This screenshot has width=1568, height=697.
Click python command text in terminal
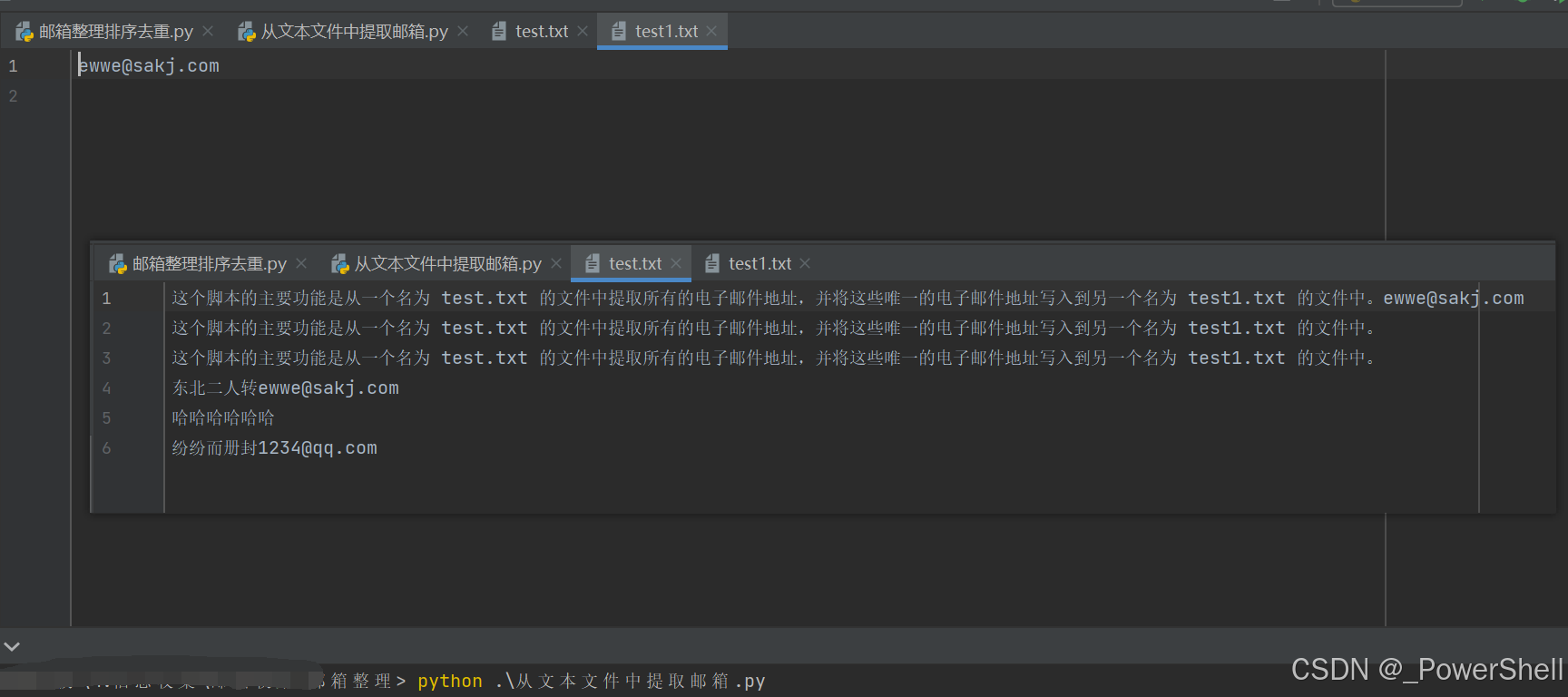(450, 682)
